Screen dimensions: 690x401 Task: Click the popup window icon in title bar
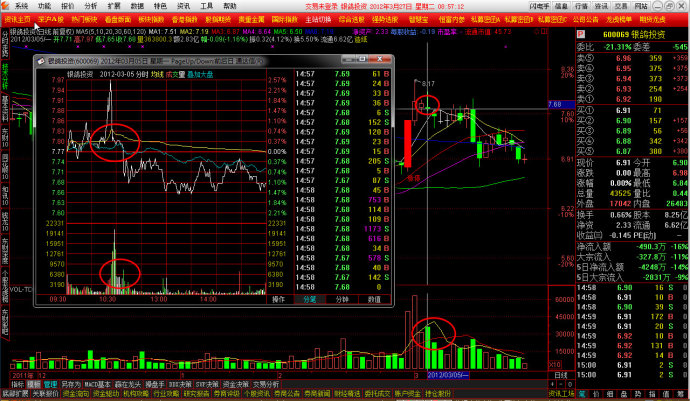[41, 61]
